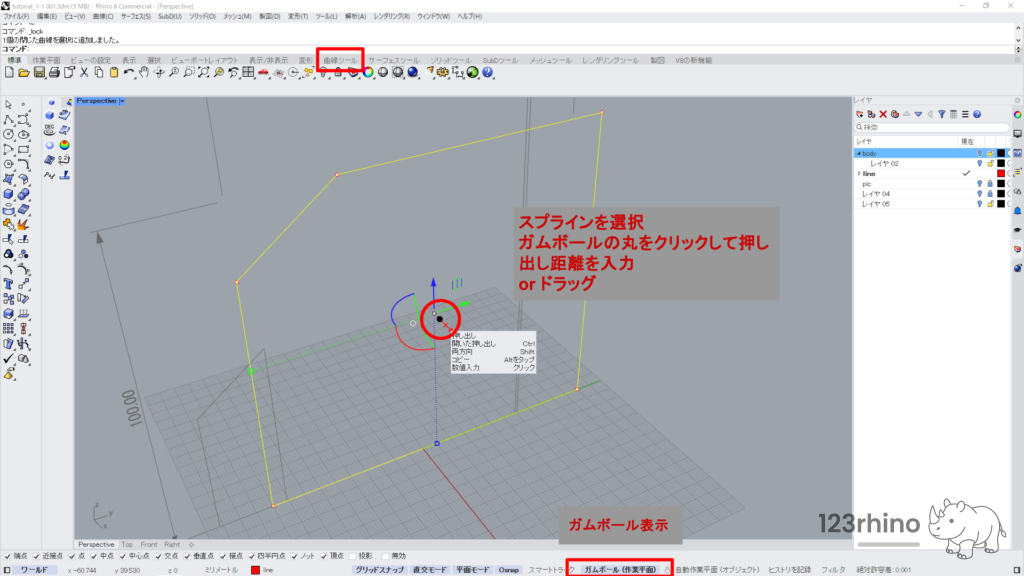Click the green check mark icon in left sidebar
Image resolution: width=1024 pixels, height=576 pixels.
[8, 359]
